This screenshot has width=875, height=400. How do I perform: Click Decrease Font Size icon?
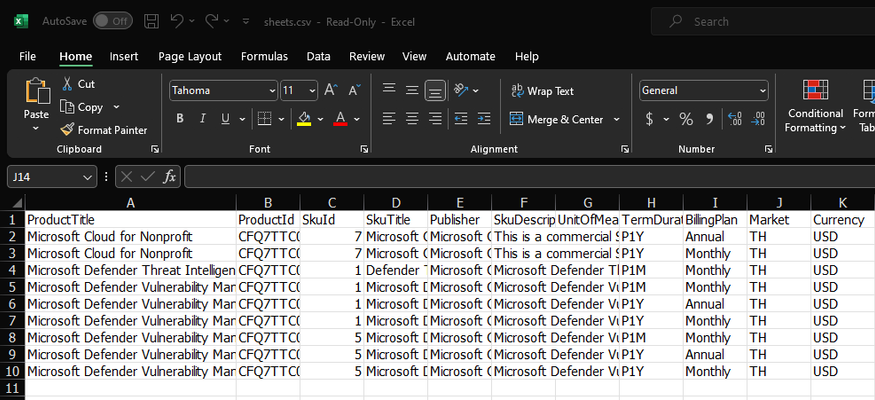pos(355,90)
